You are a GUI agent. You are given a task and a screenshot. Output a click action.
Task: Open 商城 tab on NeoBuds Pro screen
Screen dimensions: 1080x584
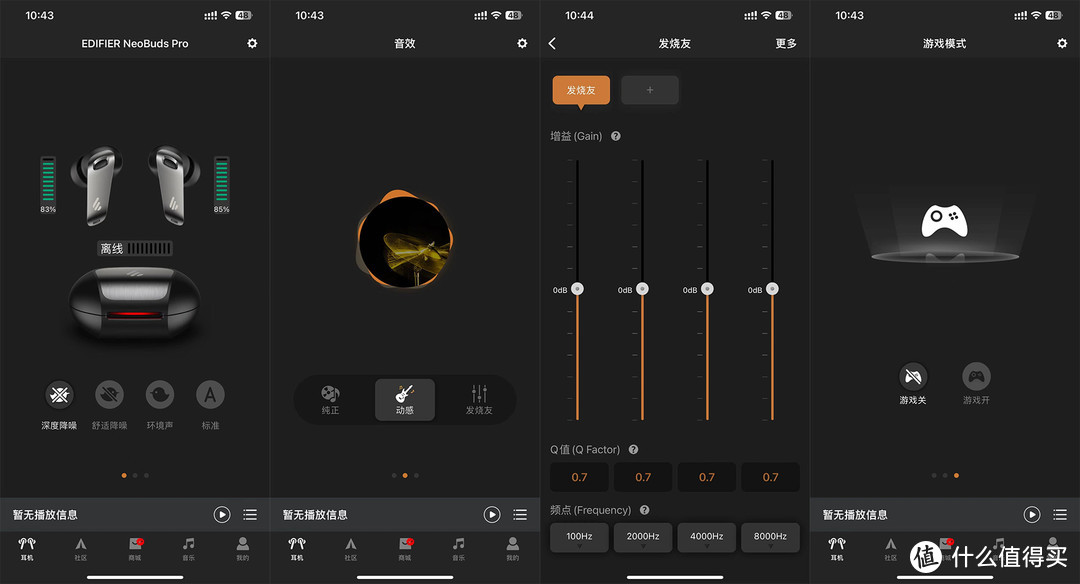point(135,549)
